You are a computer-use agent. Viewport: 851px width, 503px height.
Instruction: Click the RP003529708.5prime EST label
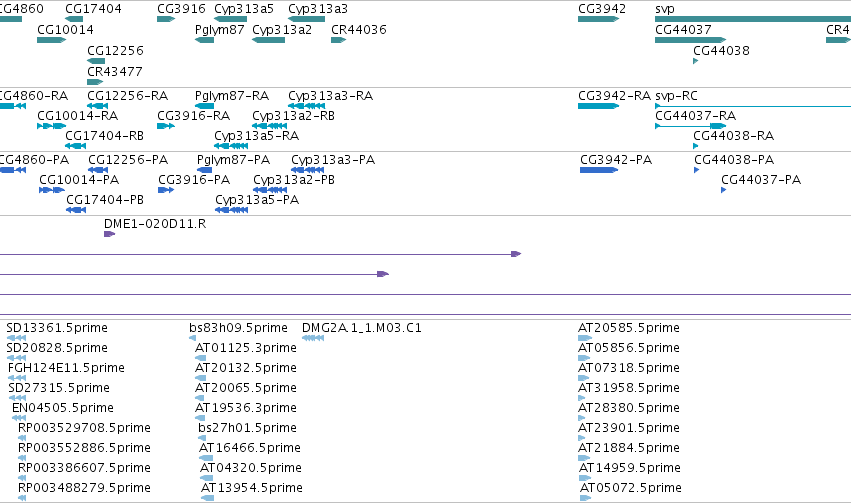pyautogui.click(x=84, y=428)
